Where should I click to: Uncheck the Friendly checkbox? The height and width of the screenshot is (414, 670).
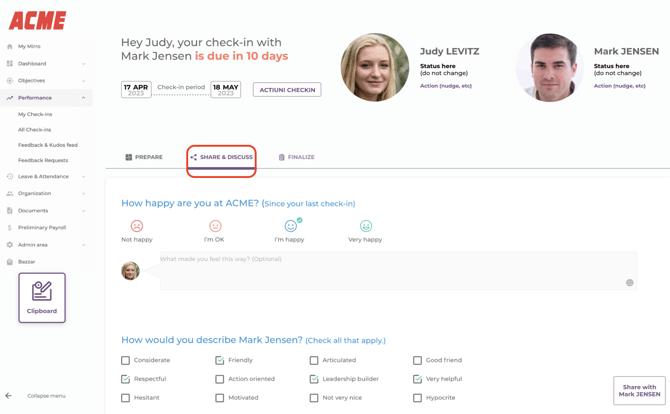pyautogui.click(x=220, y=360)
